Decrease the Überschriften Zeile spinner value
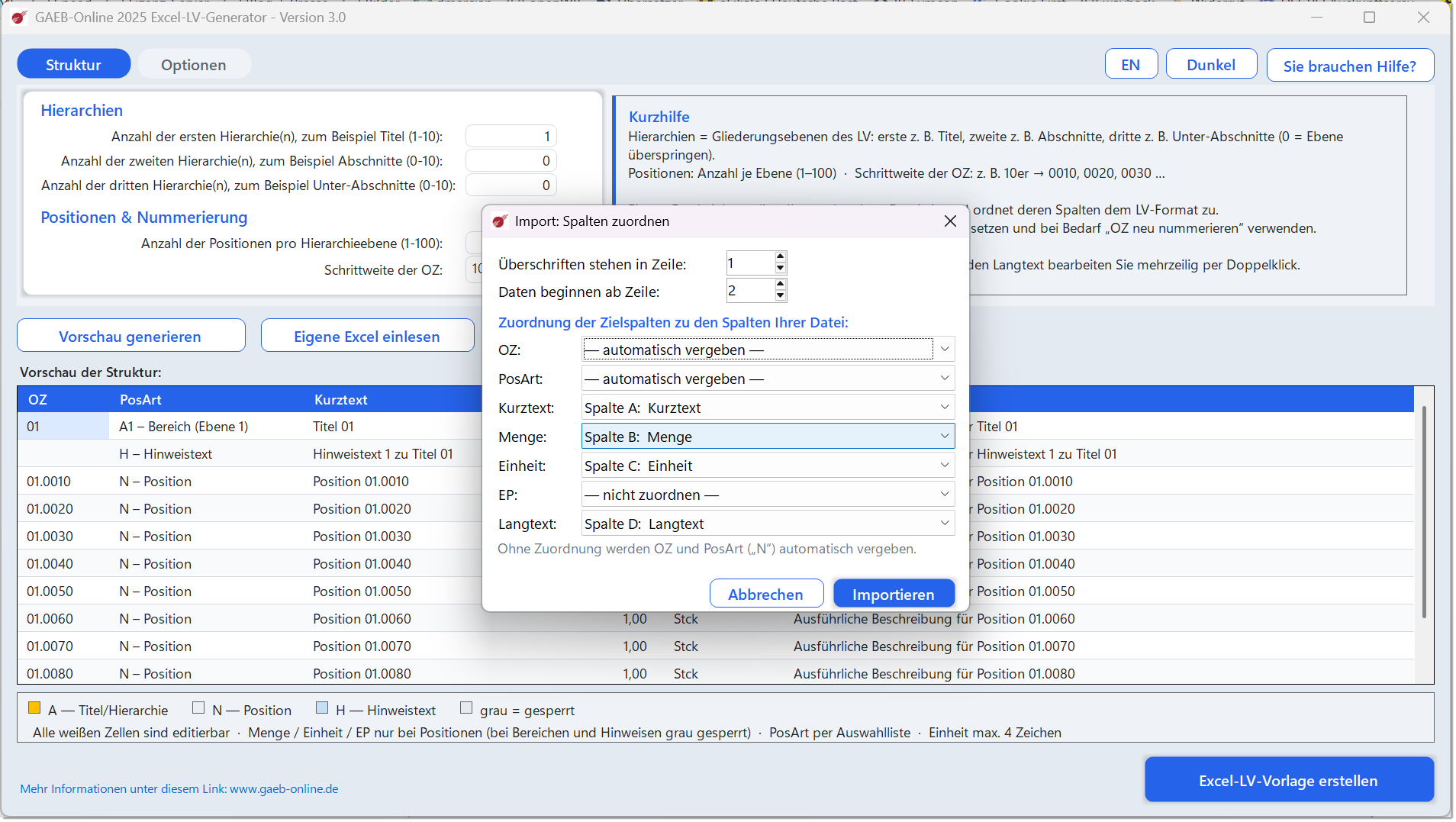Image resolution: width=1456 pixels, height=822 pixels. pos(780,269)
